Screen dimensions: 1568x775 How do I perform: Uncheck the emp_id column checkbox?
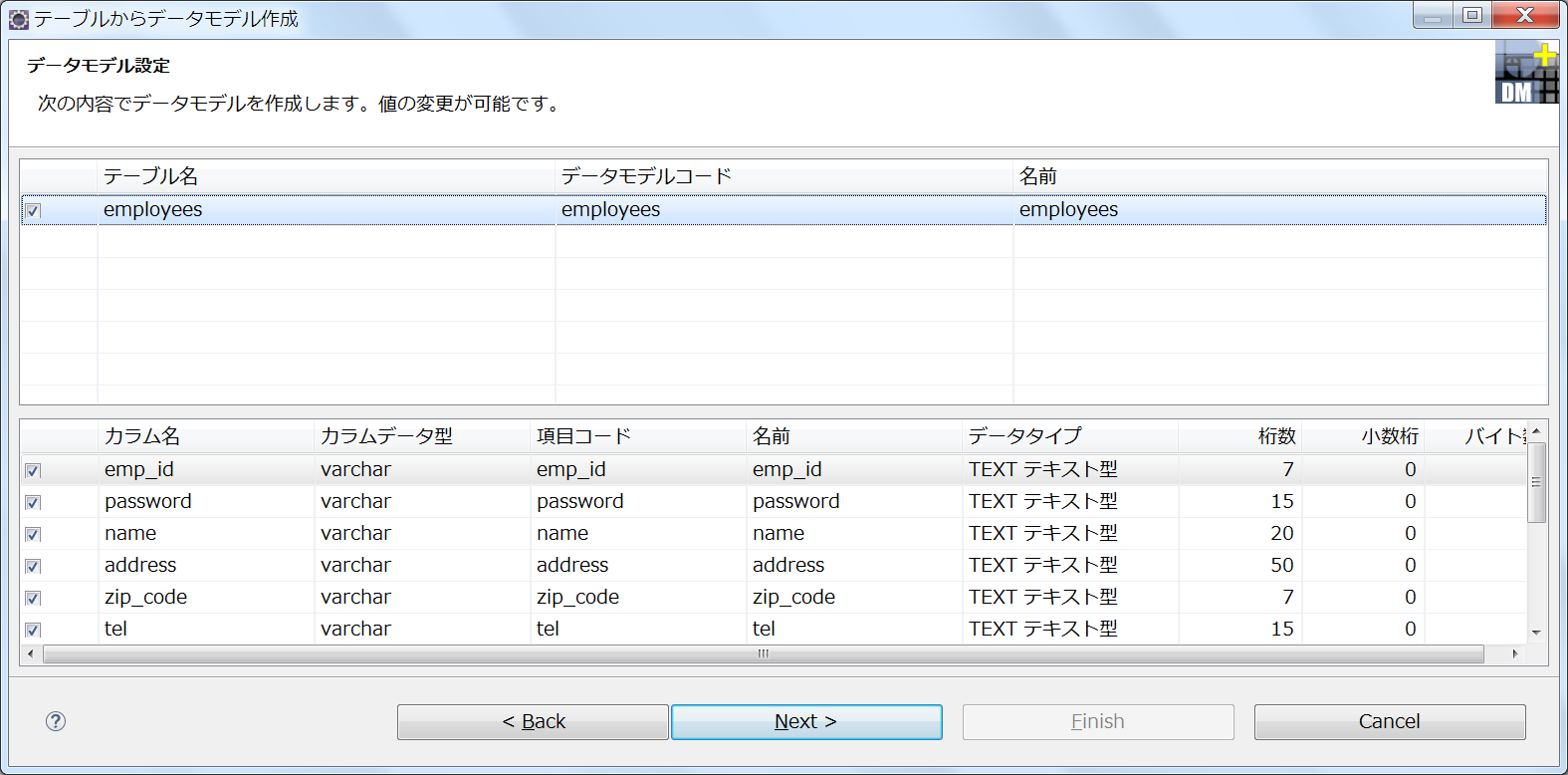[33, 470]
